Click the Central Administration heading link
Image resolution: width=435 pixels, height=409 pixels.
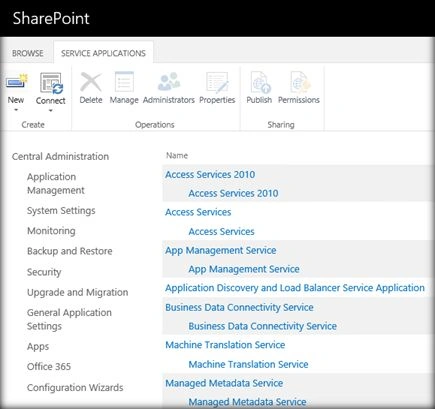[x=60, y=156]
